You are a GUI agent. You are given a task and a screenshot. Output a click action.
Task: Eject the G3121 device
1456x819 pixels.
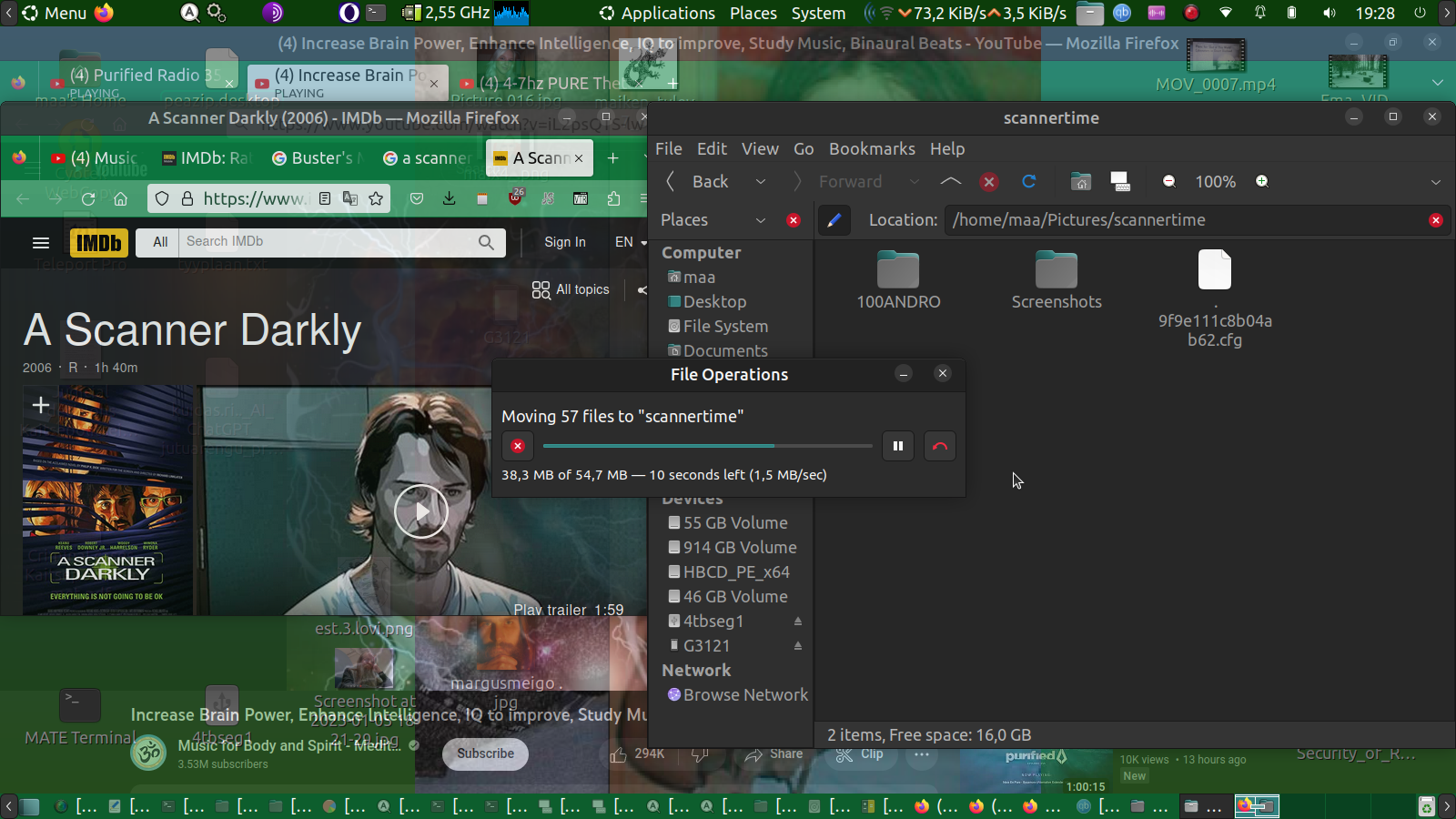pos(798,646)
